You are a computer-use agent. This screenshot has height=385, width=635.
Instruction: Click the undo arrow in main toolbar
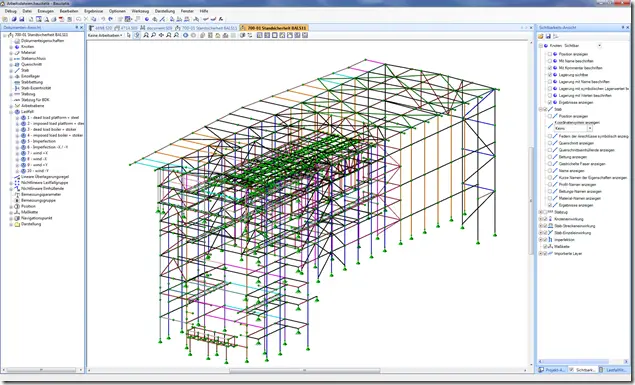point(103,19)
